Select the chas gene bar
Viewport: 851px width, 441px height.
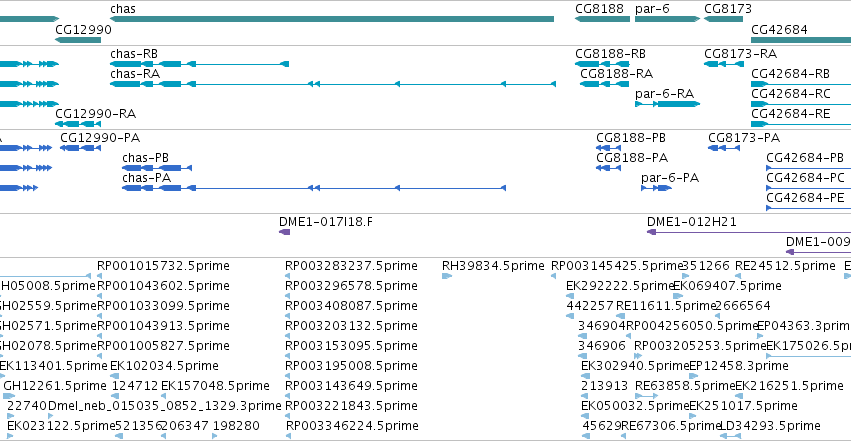[x=332, y=20]
